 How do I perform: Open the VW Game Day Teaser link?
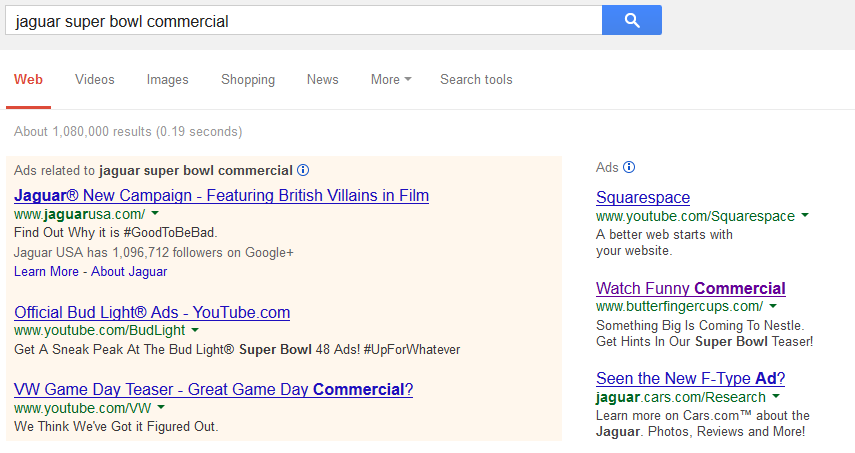[x=213, y=389]
